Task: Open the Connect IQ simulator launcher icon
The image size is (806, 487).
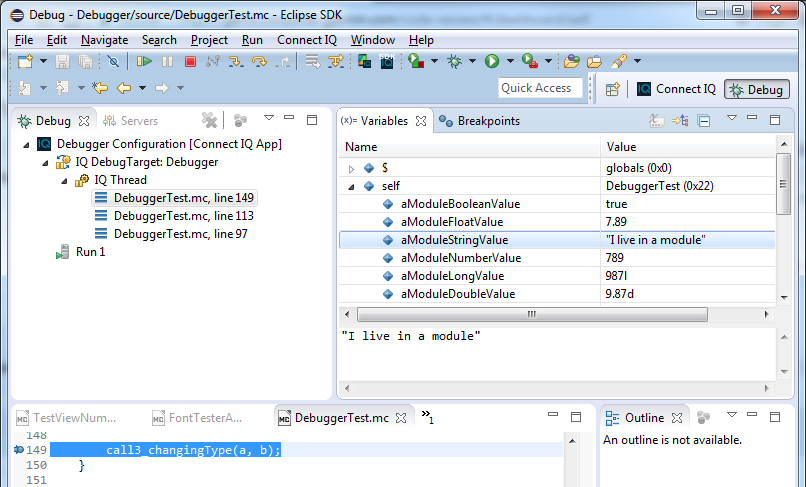Action: pyautogui.click(x=364, y=61)
